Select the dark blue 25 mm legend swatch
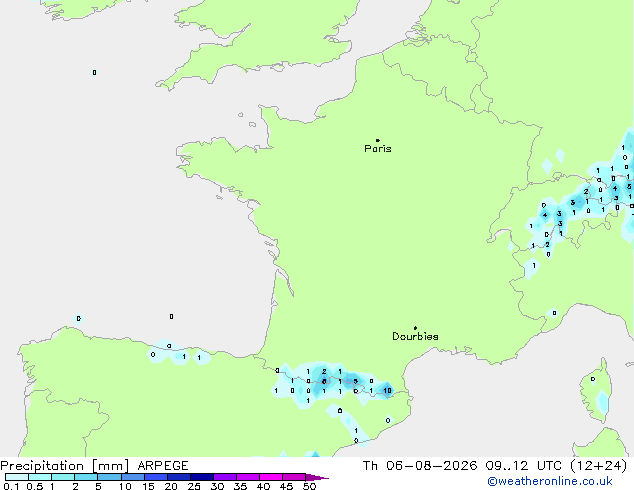Viewport: 634px width, 490px height. [202, 477]
